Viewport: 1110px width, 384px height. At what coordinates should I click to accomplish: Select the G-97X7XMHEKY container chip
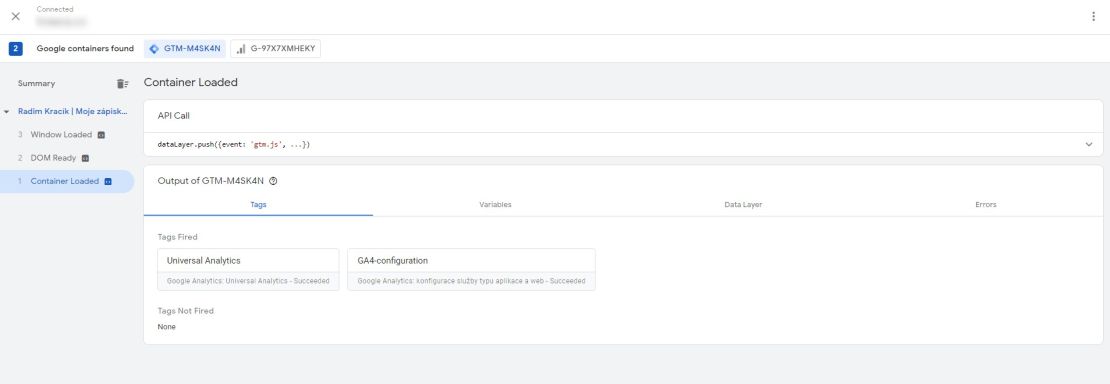click(x=275, y=49)
